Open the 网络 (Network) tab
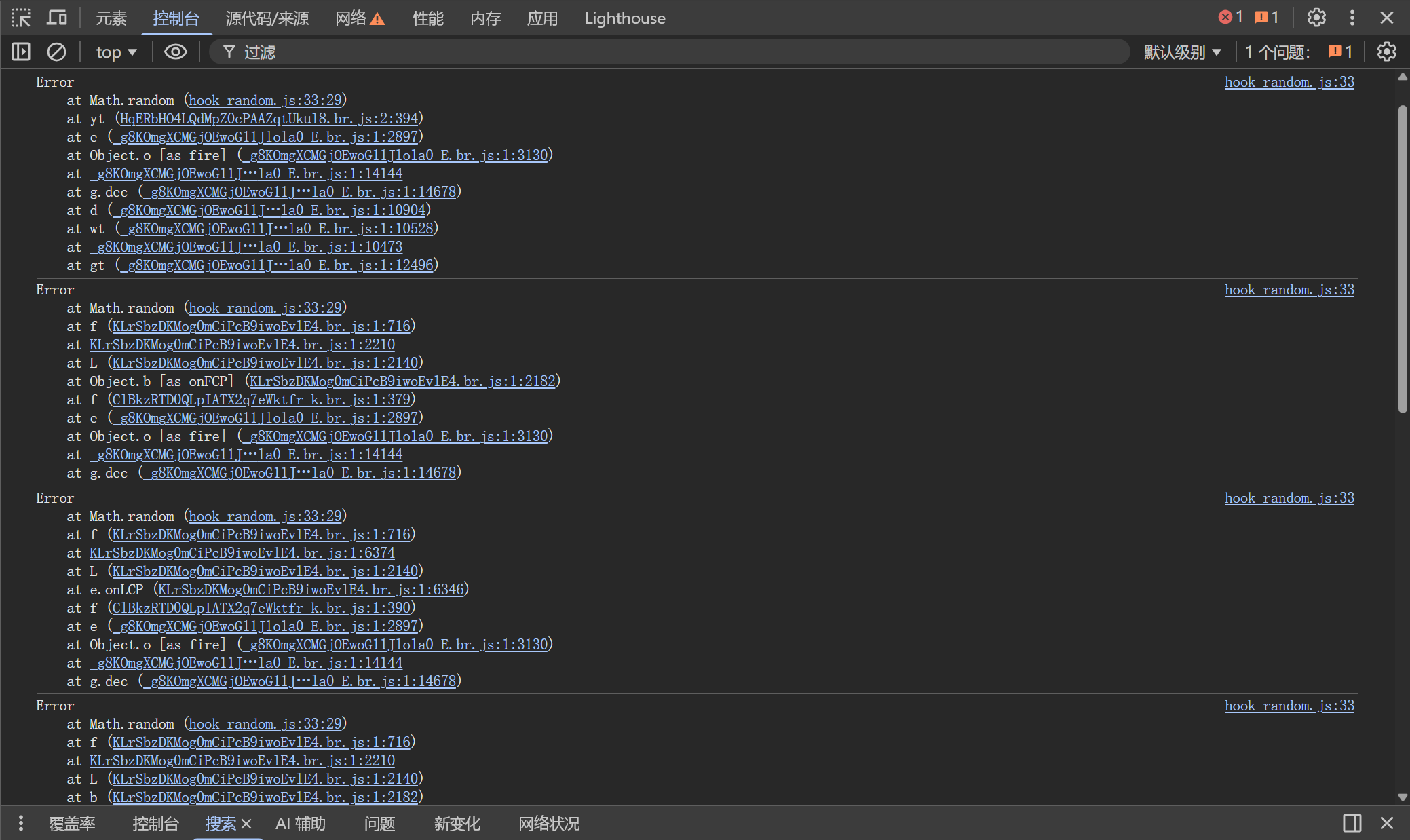Image resolution: width=1410 pixels, height=840 pixels. pyautogui.click(x=360, y=18)
